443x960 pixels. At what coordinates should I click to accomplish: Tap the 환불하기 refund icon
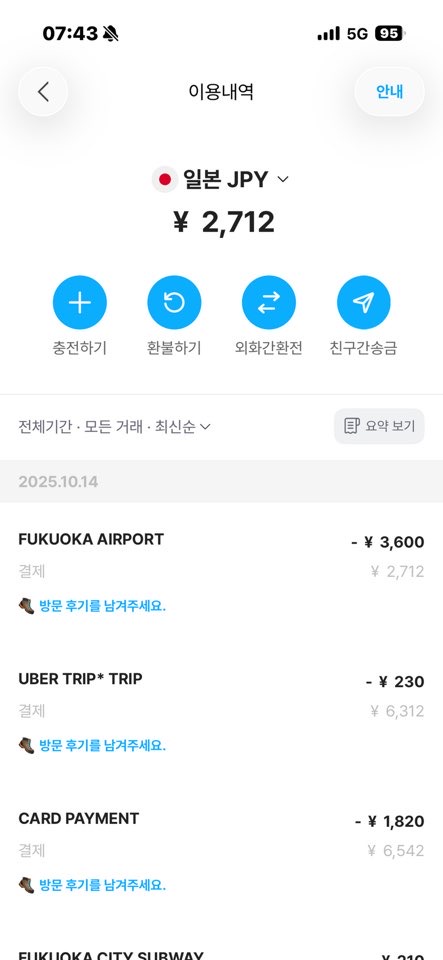click(174, 302)
